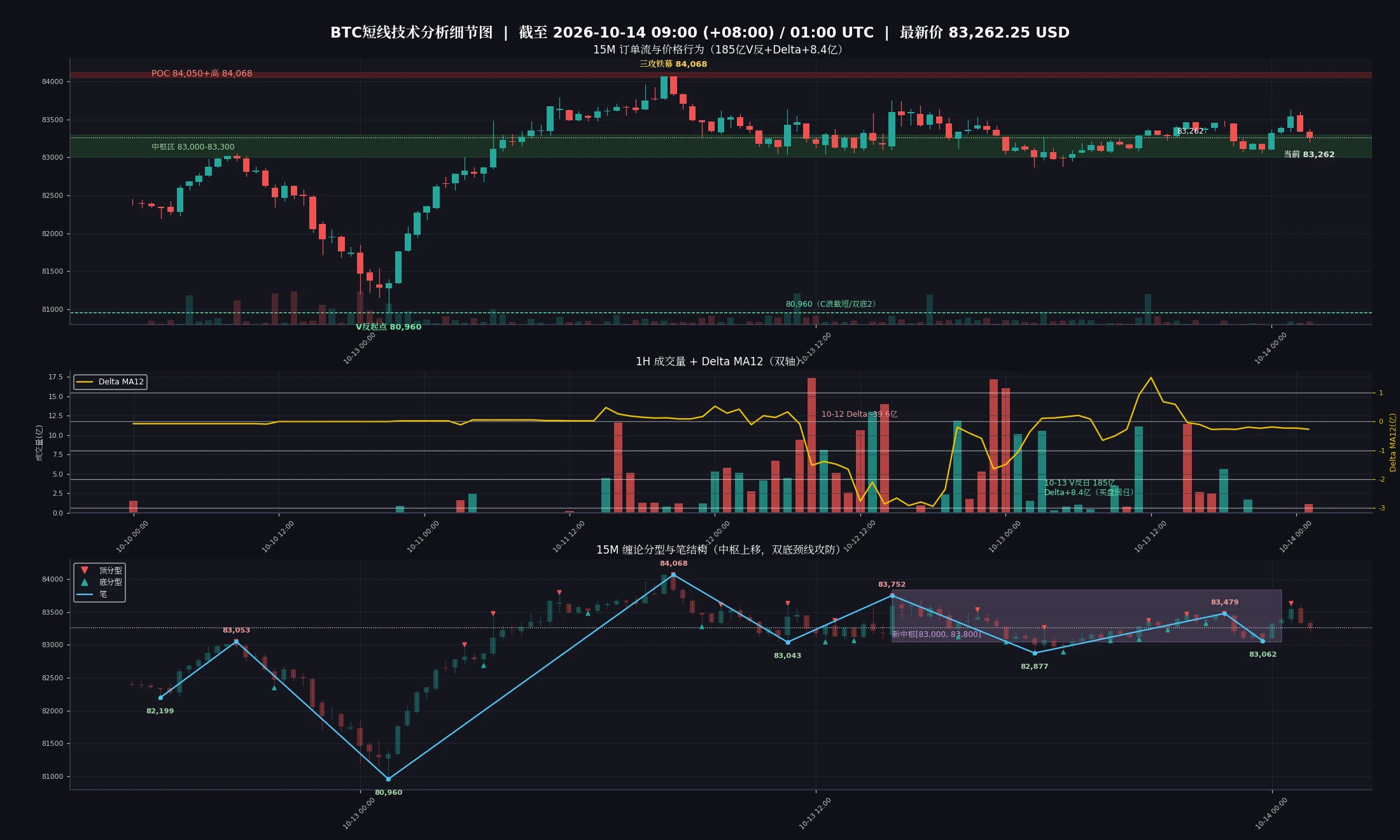
Task: Click the 10-13 V反日 185亿 annotation
Action: tap(1079, 483)
